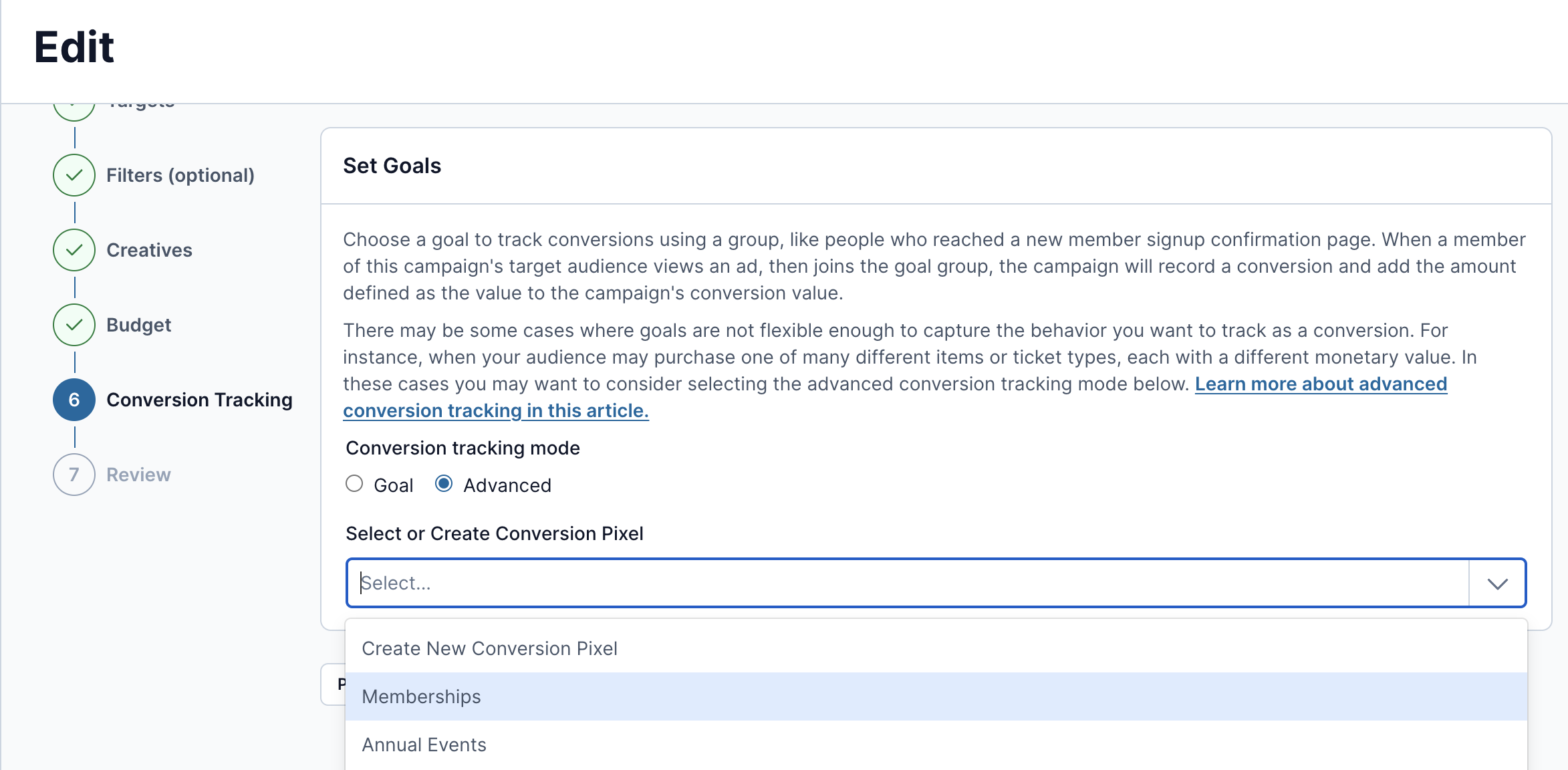The height and width of the screenshot is (770, 1568).
Task: Click inside the Select... pixel input field
Action: coord(908,584)
